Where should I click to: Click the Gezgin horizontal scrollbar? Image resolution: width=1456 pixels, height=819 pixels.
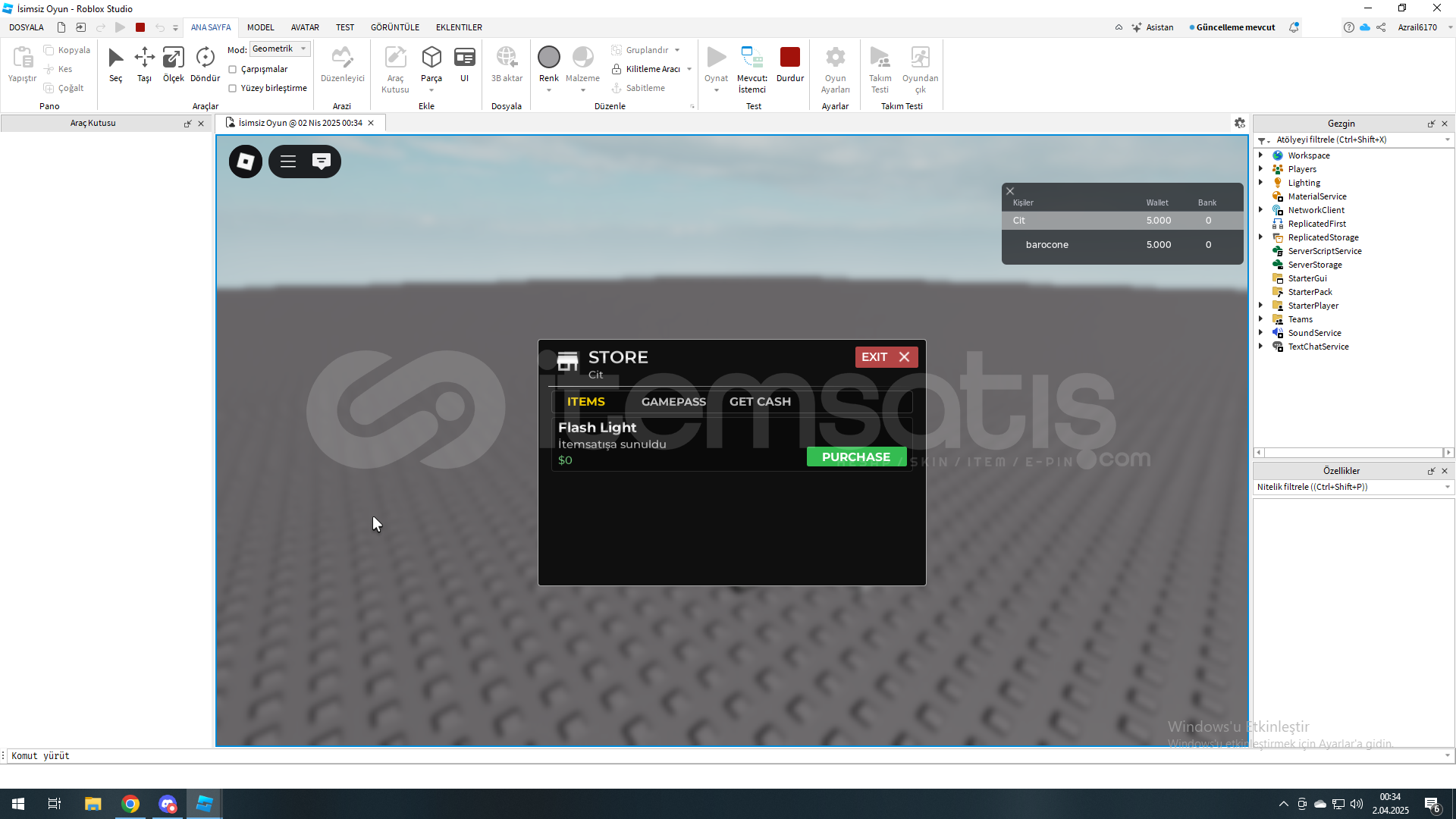pyautogui.click(x=1354, y=453)
